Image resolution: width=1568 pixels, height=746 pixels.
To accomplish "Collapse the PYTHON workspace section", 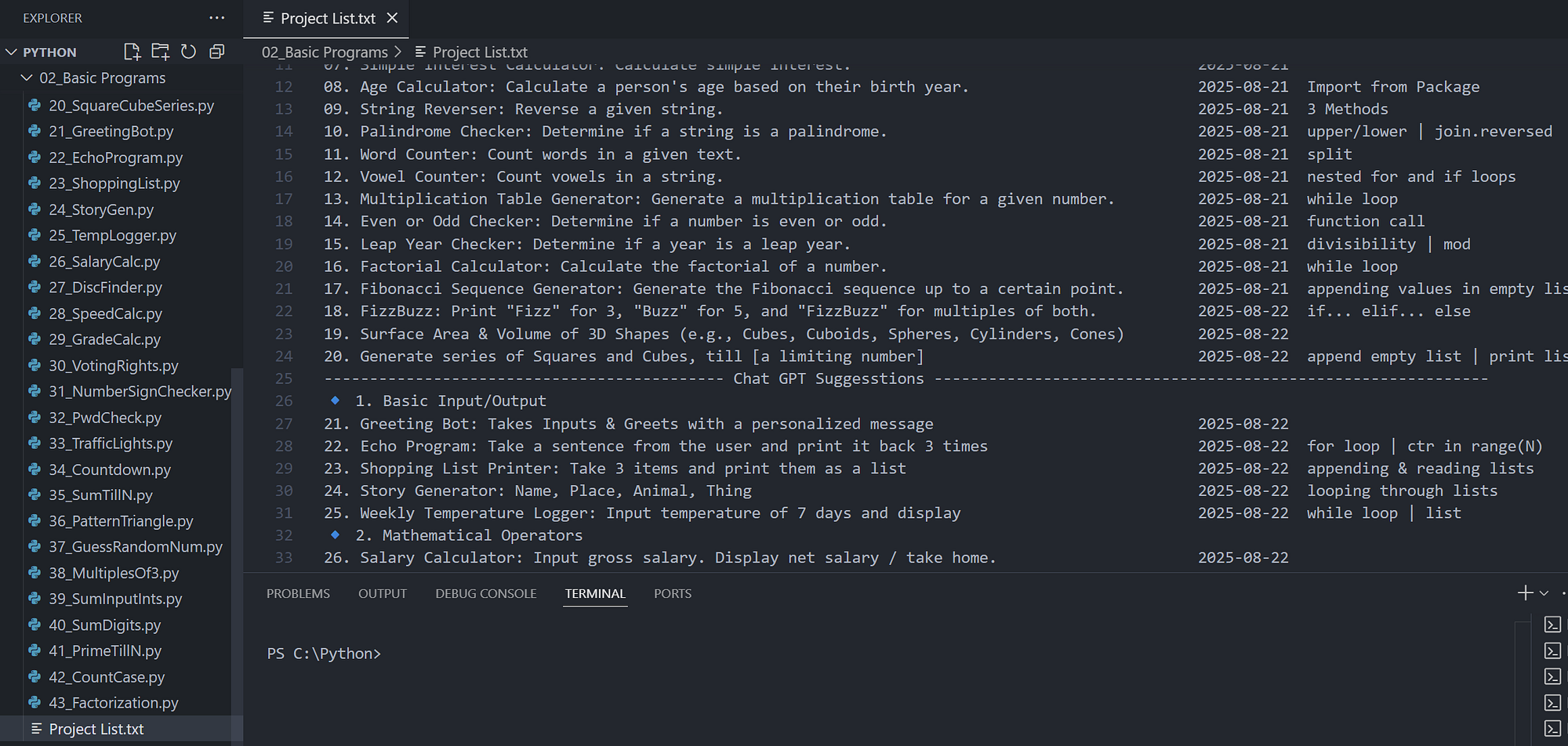I will tap(11, 52).
